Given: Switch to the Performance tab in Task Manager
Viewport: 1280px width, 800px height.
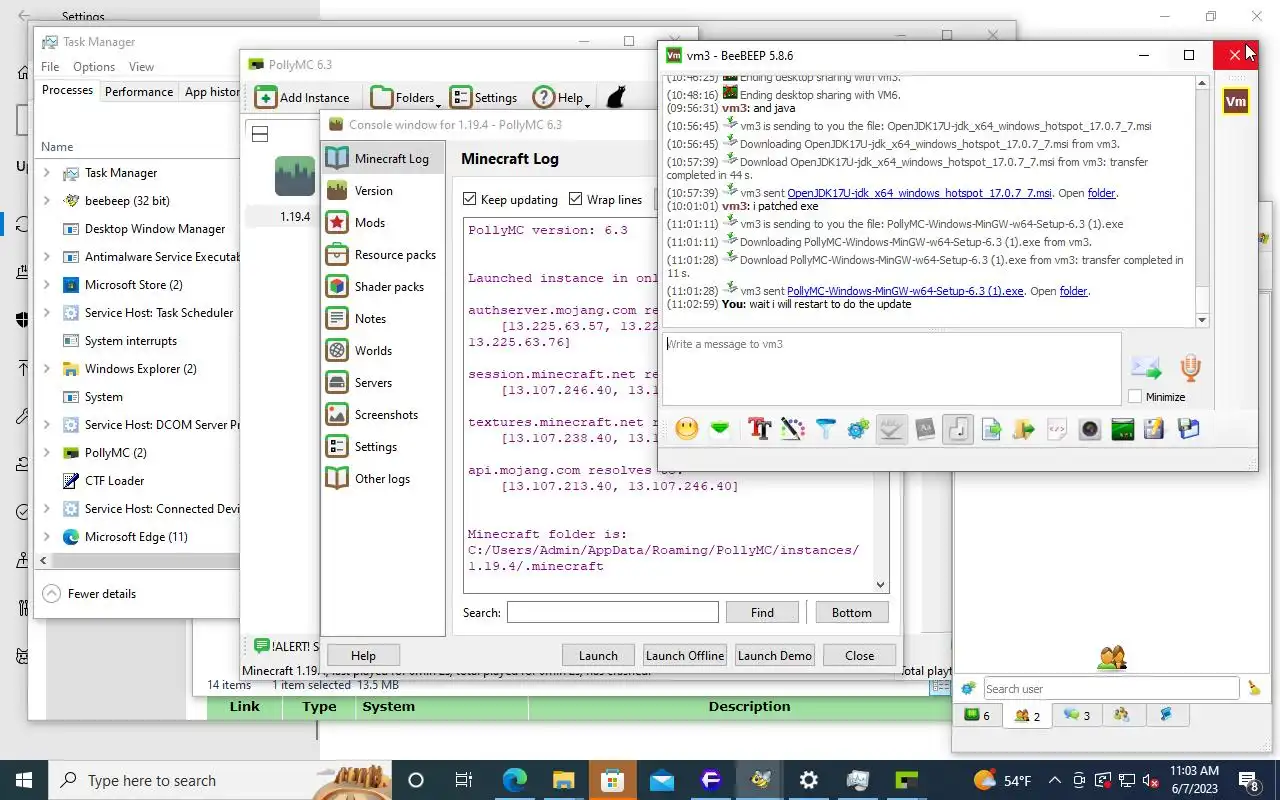Looking at the screenshot, I should point(139,91).
